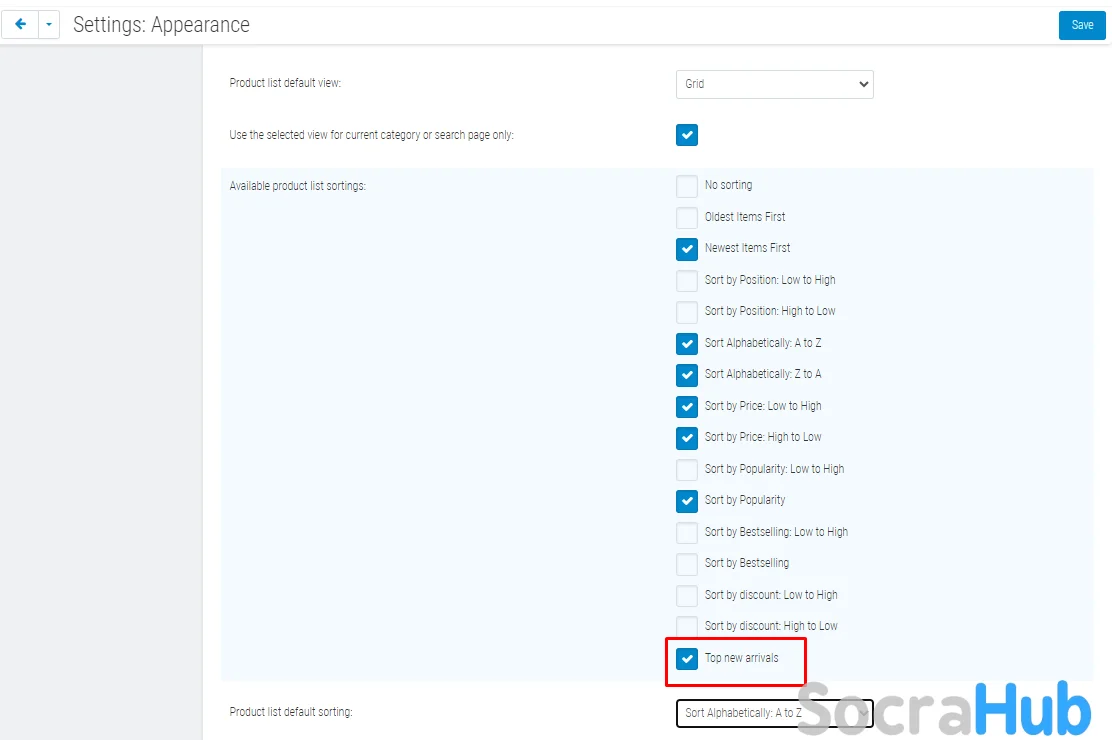Uncheck use selected view for current category
1112x740 pixels.
(687, 135)
